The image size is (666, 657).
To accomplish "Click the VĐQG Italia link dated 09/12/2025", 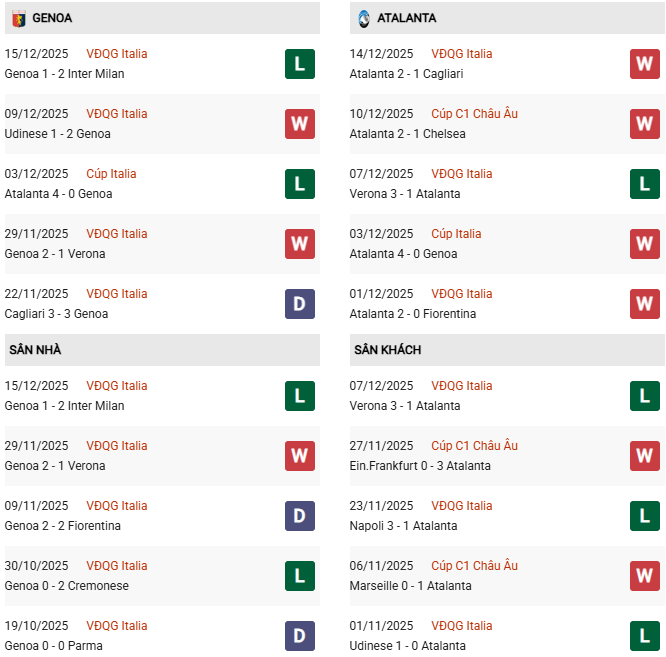I will click(116, 114).
